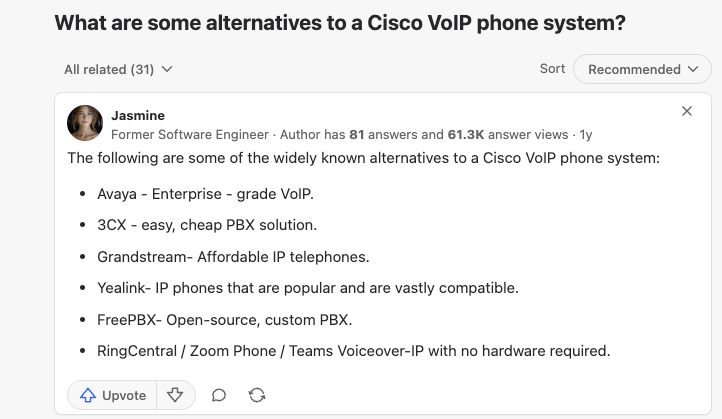Image resolution: width=722 pixels, height=419 pixels.
Task: Open the Jasmine author name link
Action: click(138, 116)
